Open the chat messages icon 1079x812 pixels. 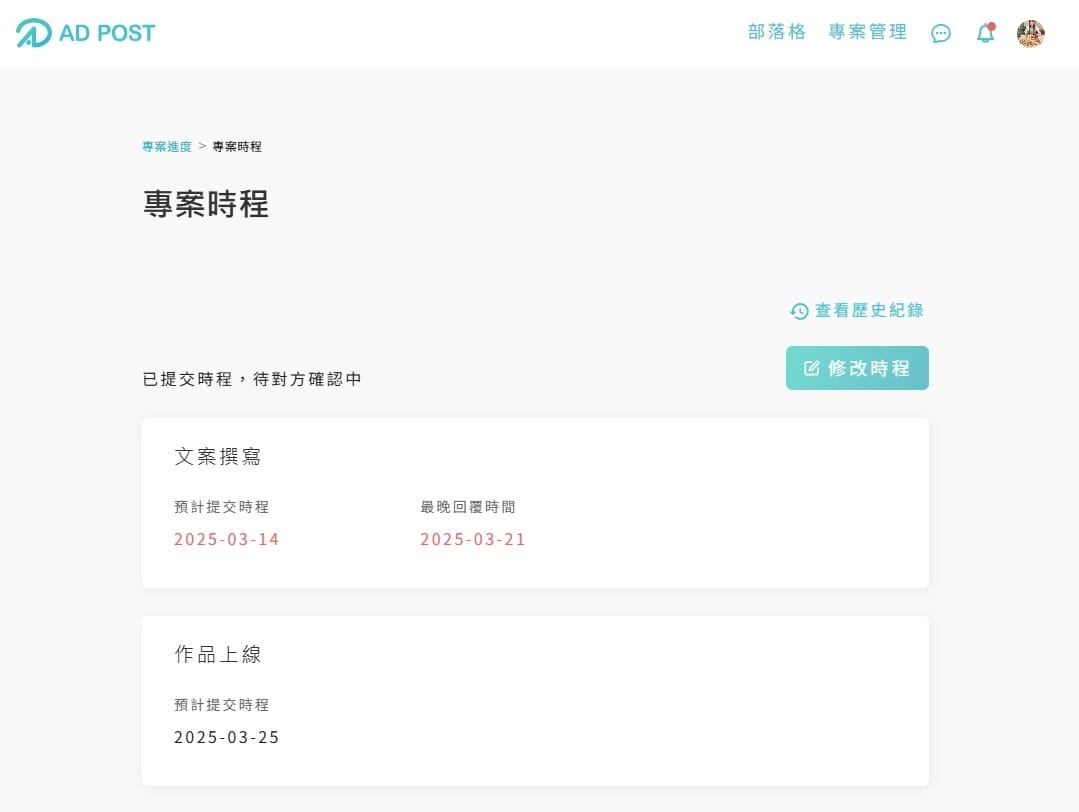[x=941, y=33]
